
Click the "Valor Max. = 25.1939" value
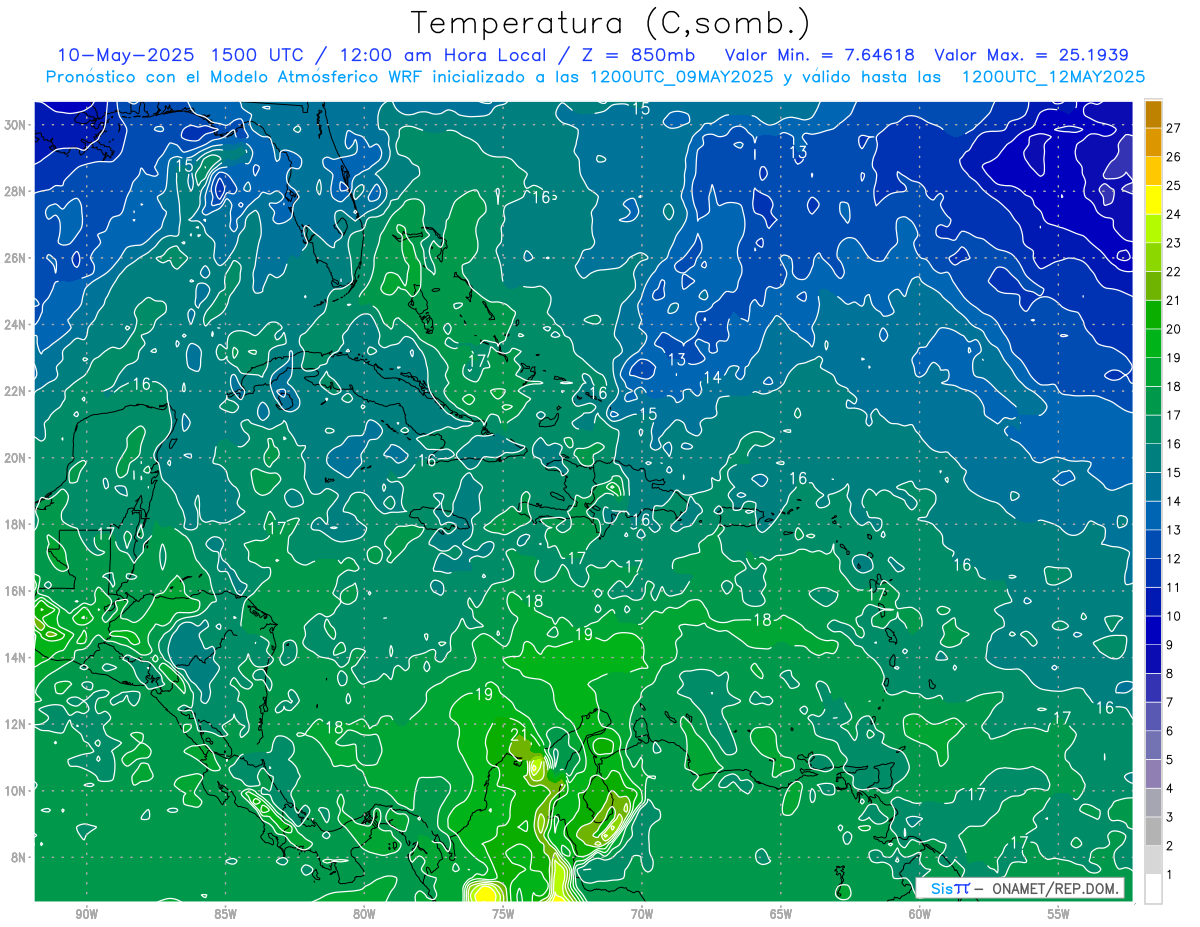1033,55
